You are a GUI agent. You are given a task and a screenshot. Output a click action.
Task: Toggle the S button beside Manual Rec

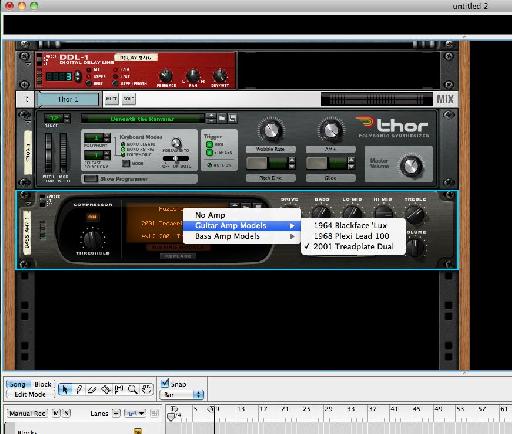coord(67,413)
